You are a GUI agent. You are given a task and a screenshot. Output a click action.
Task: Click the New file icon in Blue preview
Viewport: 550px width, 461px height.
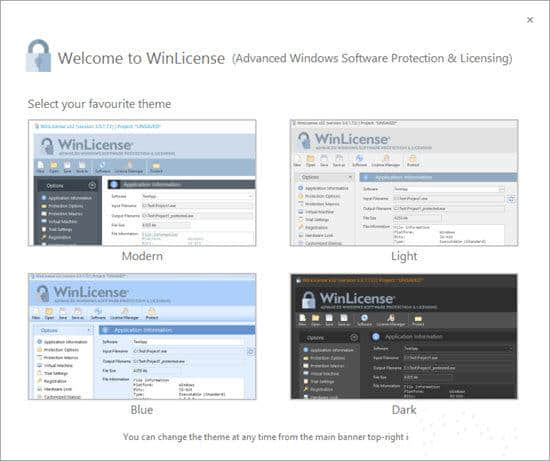coord(36,311)
